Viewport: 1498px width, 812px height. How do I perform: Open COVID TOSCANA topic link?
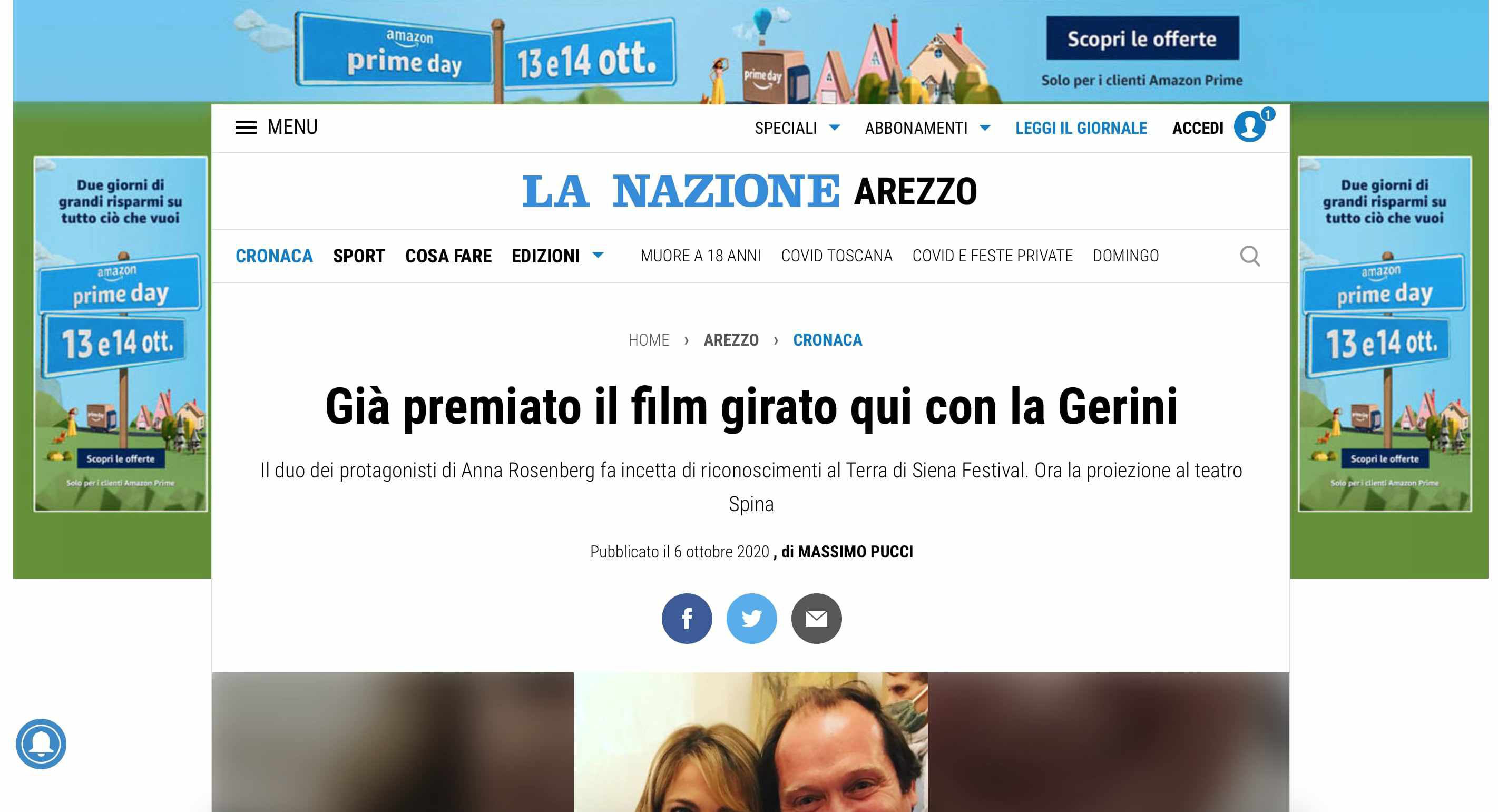click(836, 256)
